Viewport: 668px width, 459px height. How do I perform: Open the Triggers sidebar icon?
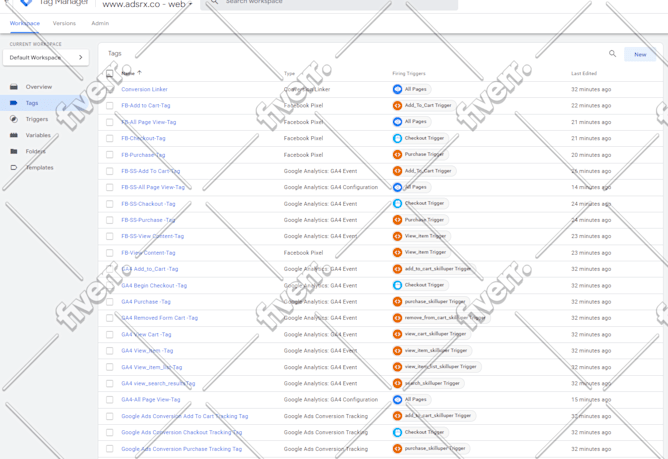click(14, 119)
